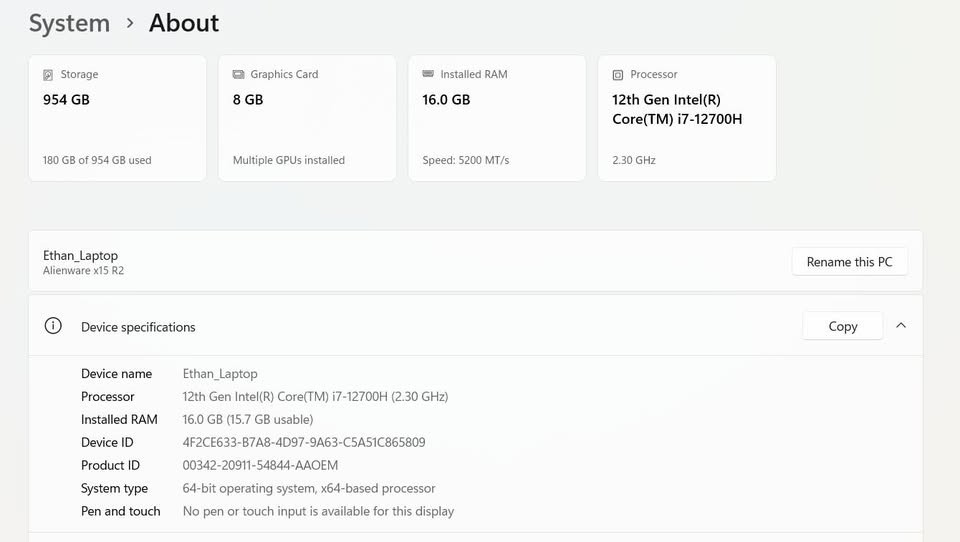Rename this PC button
The height and width of the screenshot is (542, 960).
[849, 262]
